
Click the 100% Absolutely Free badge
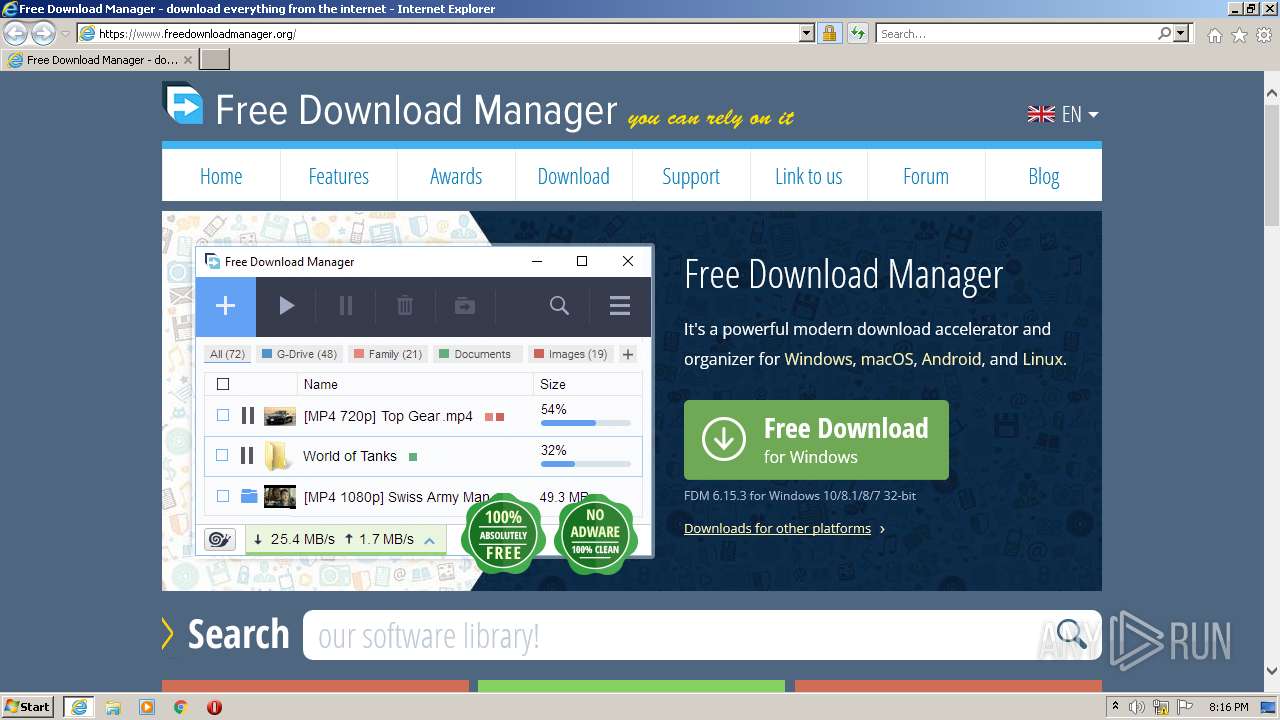pyautogui.click(x=503, y=534)
